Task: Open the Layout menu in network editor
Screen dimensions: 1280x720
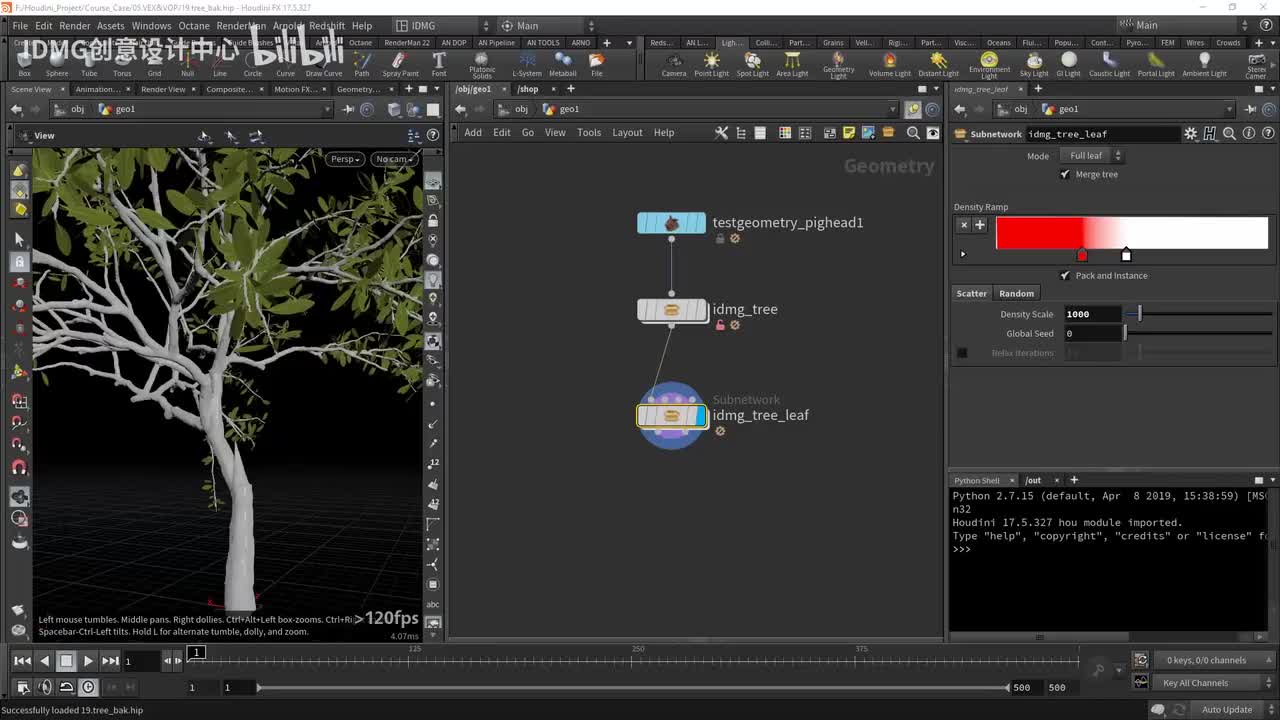Action: coord(627,133)
